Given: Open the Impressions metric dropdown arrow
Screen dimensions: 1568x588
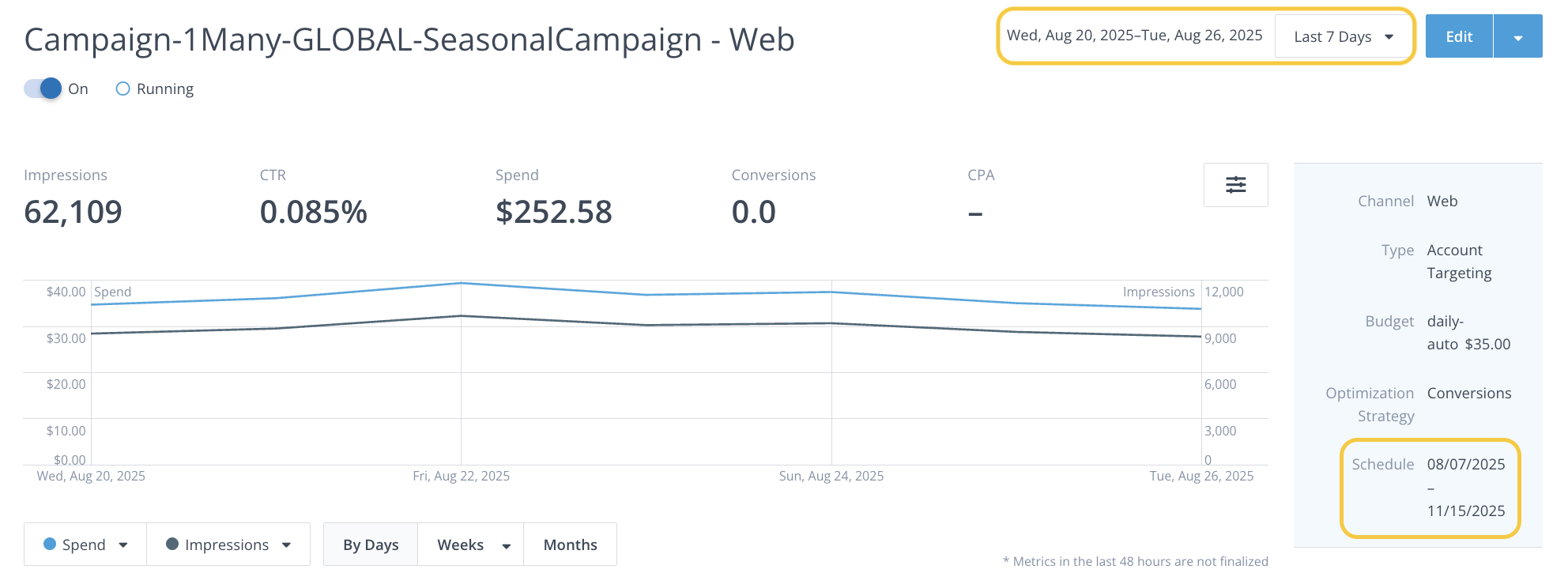Looking at the screenshot, I should tap(286, 545).
